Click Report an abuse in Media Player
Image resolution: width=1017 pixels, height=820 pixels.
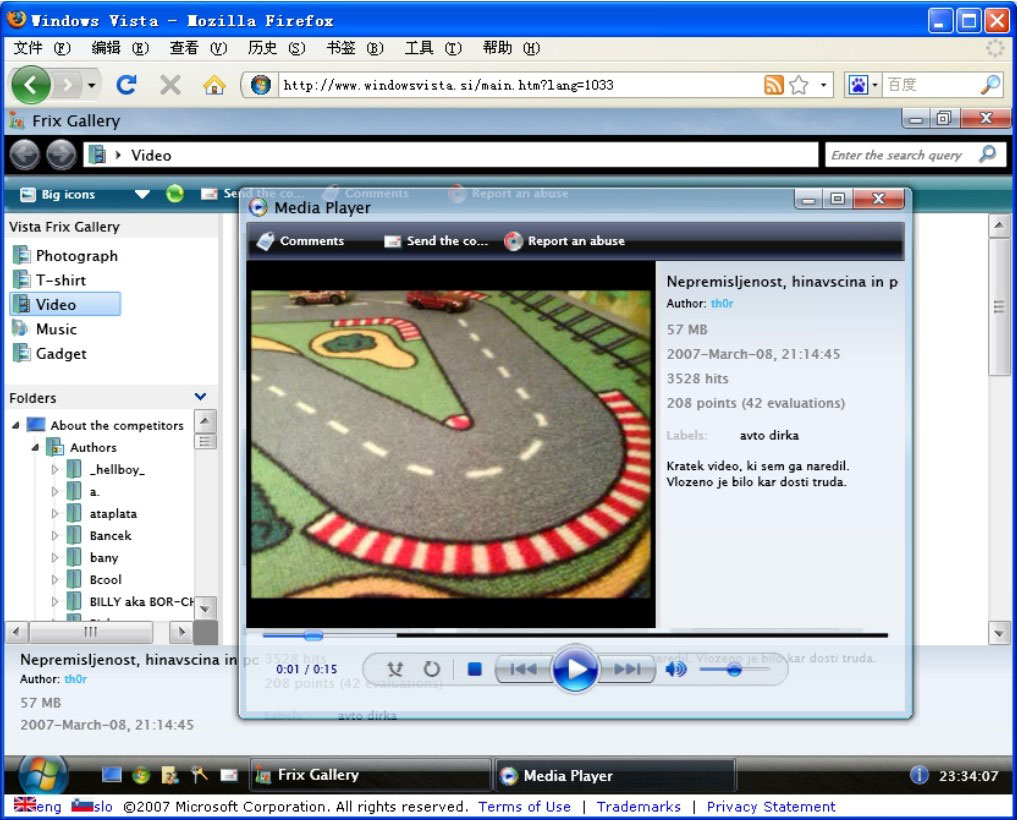pos(565,241)
